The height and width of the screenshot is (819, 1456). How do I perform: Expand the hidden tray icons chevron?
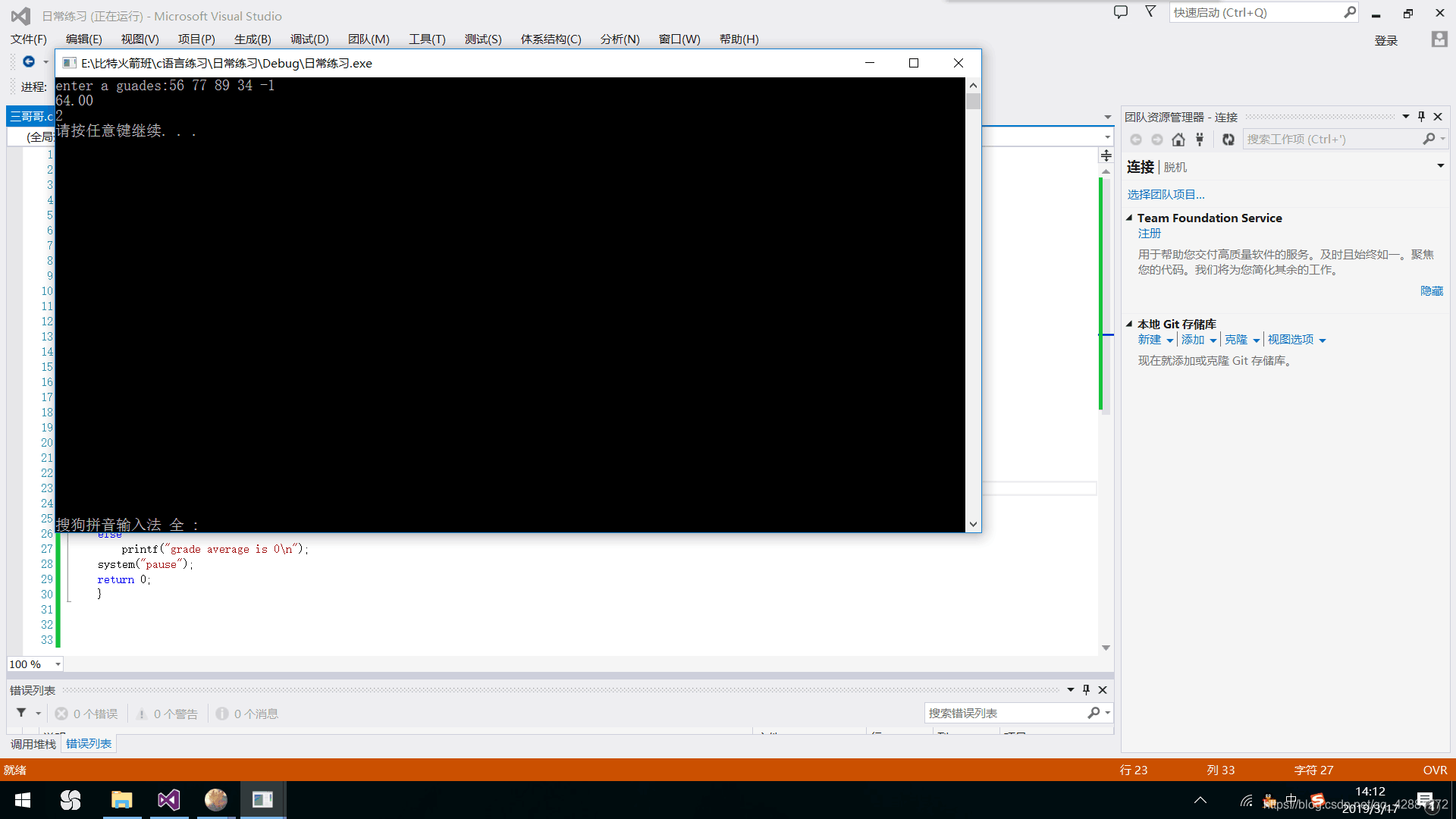tap(1200, 800)
